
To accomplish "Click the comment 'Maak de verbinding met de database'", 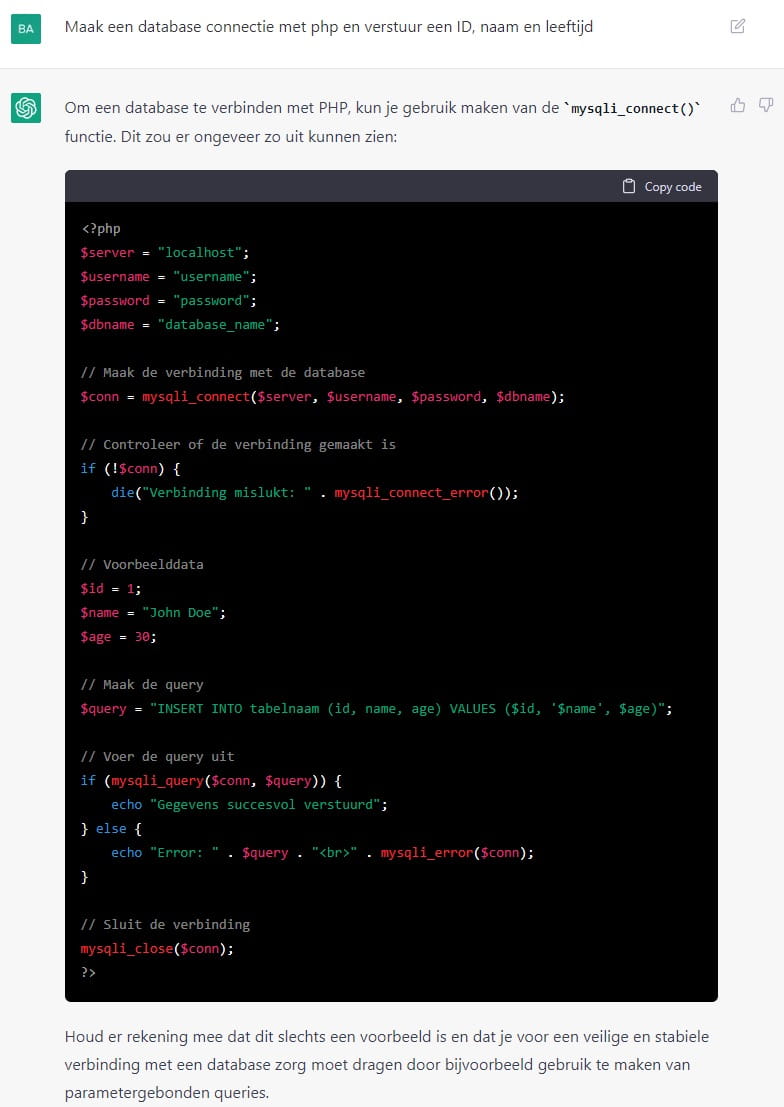I will (222, 373).
